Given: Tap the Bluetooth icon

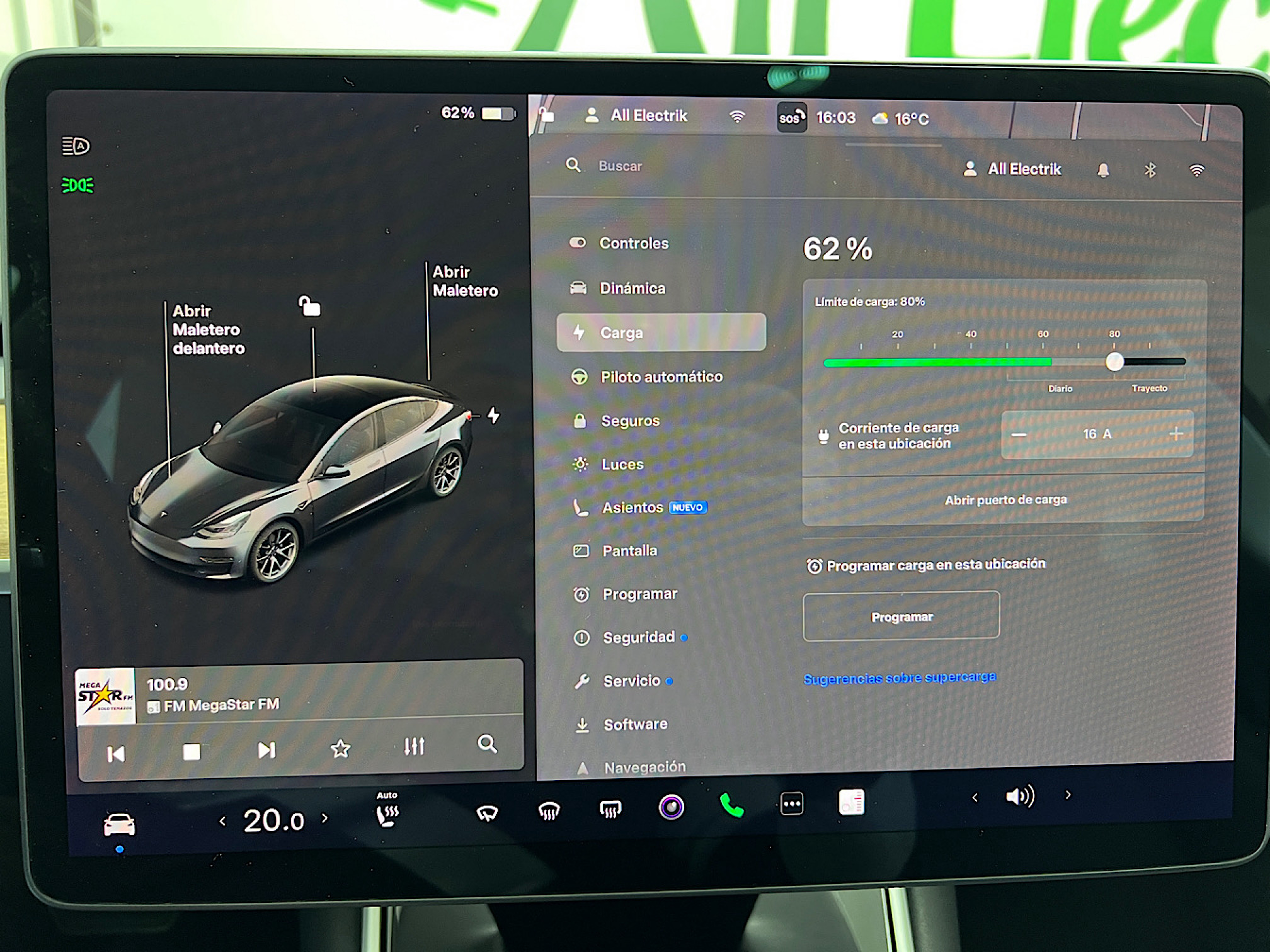Looking at the screenshot, I should [x=1150, y=170].
